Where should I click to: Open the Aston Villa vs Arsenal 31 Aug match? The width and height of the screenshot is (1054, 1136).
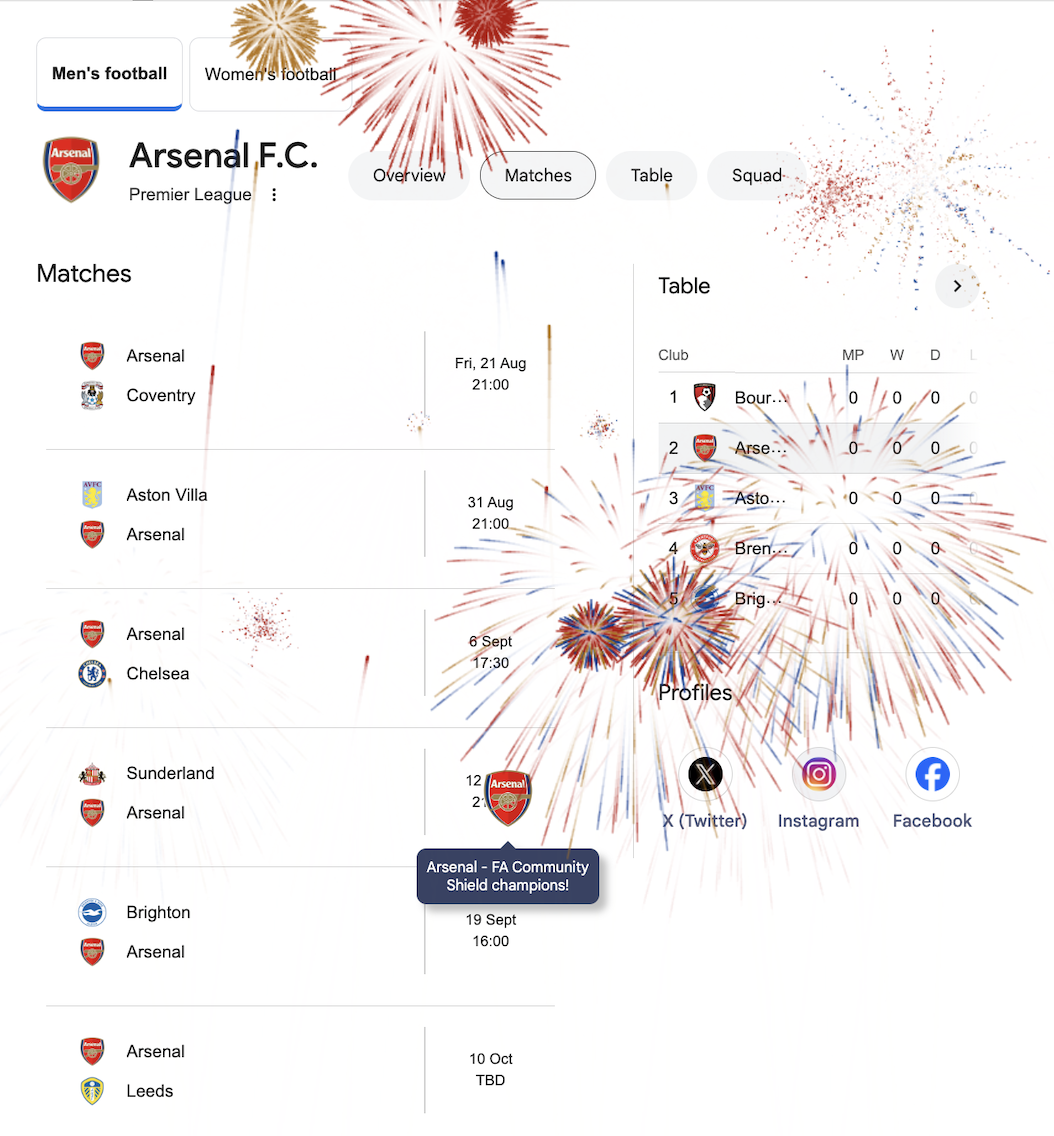pos(301,515)
